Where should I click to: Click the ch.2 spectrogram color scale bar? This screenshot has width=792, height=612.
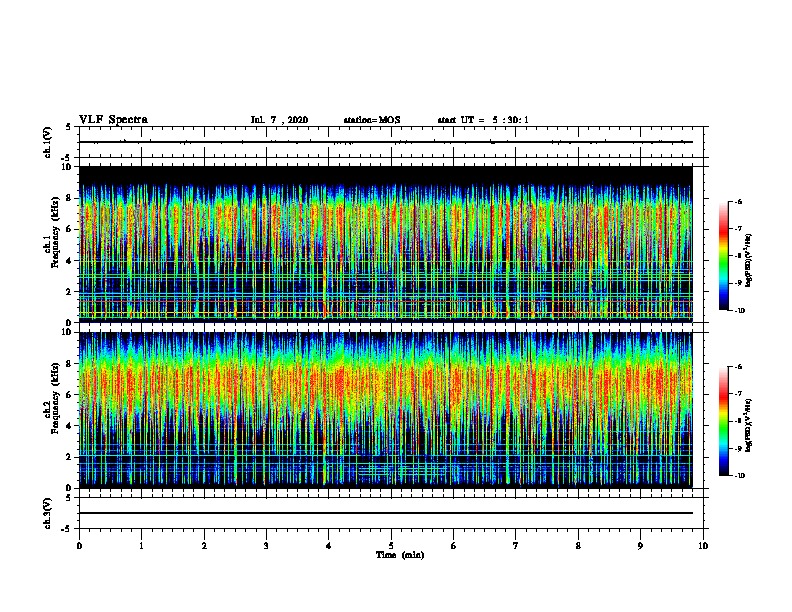tap(723, 421)
